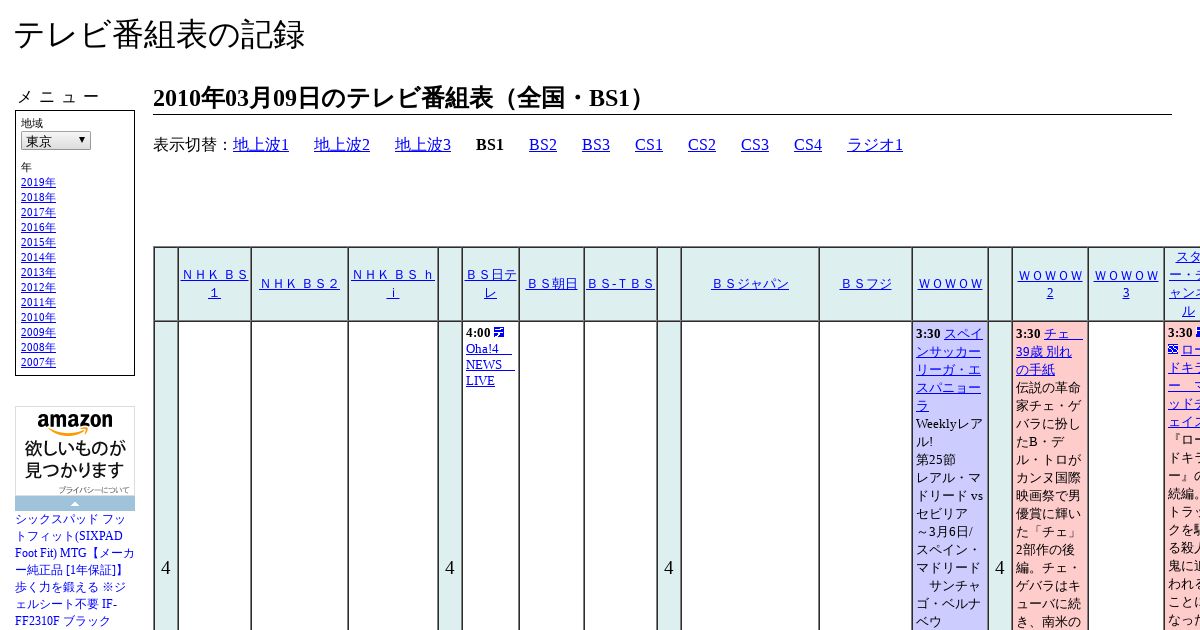The height and width of the screenshot is (630, 1200).
Task: Open the Oha!4 NEWS LIVE program link
Action: [489, 365]
